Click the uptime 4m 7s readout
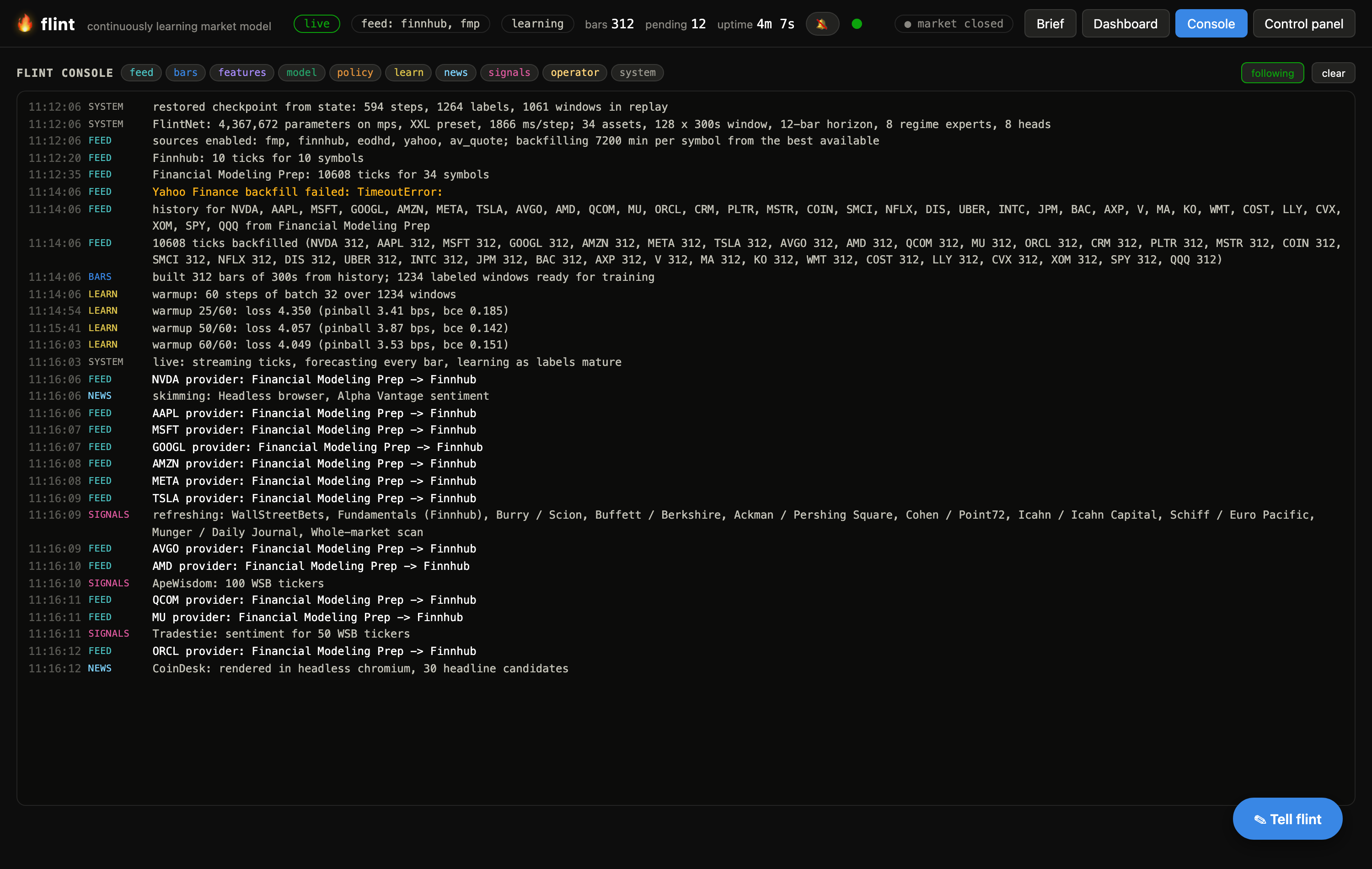 point(756,24)
